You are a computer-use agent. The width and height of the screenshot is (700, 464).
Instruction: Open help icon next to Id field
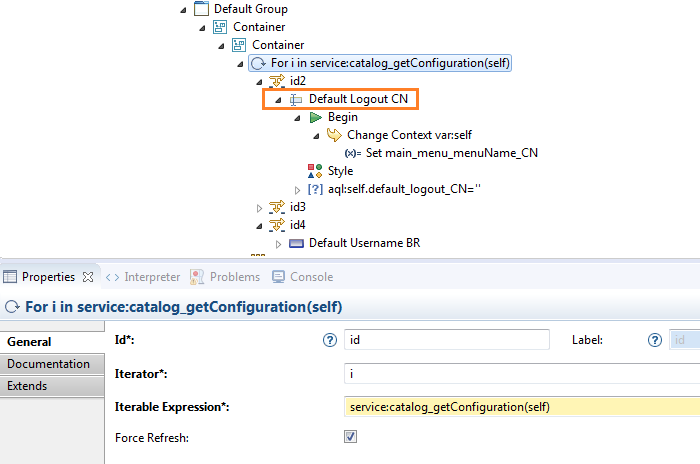pos(330,340)
